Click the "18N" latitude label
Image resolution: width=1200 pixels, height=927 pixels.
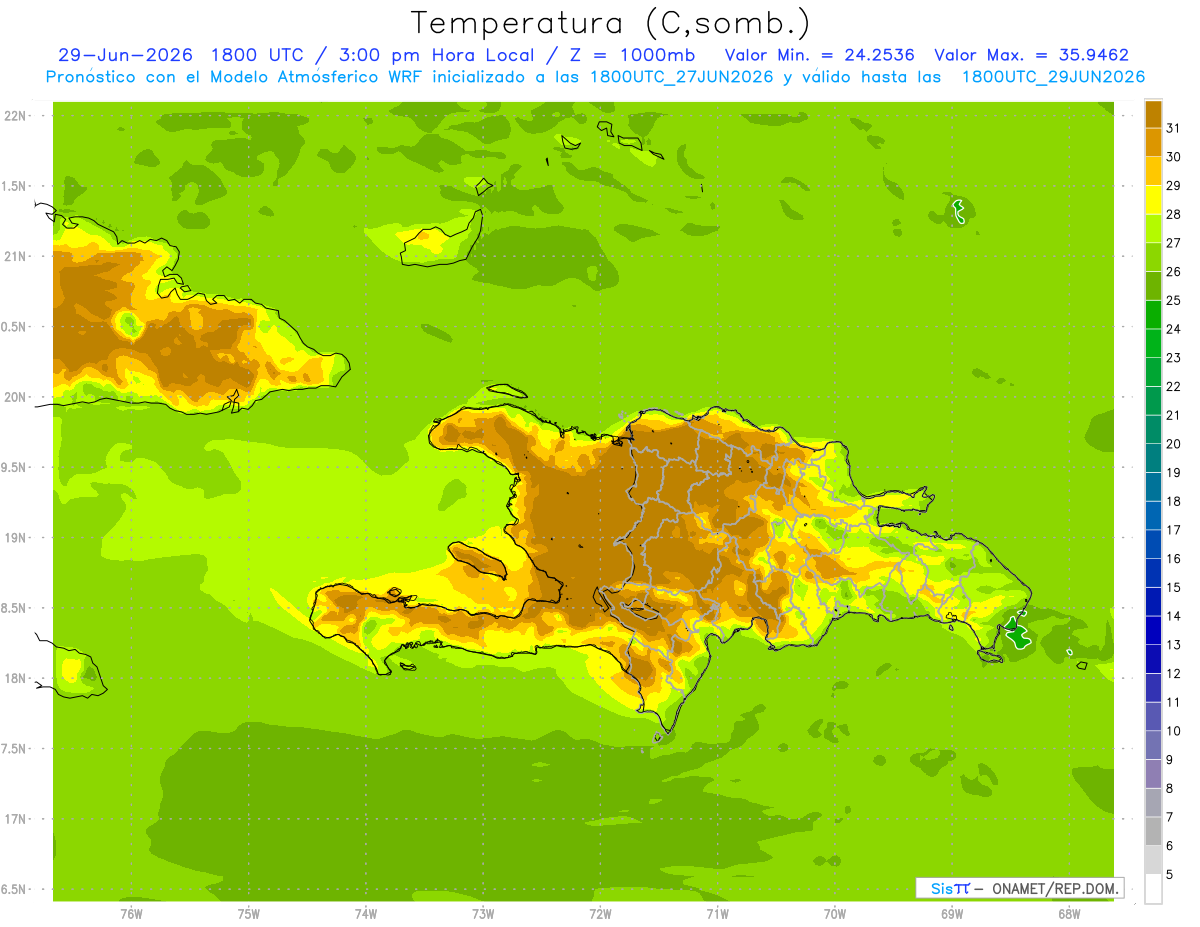[15, 679]
